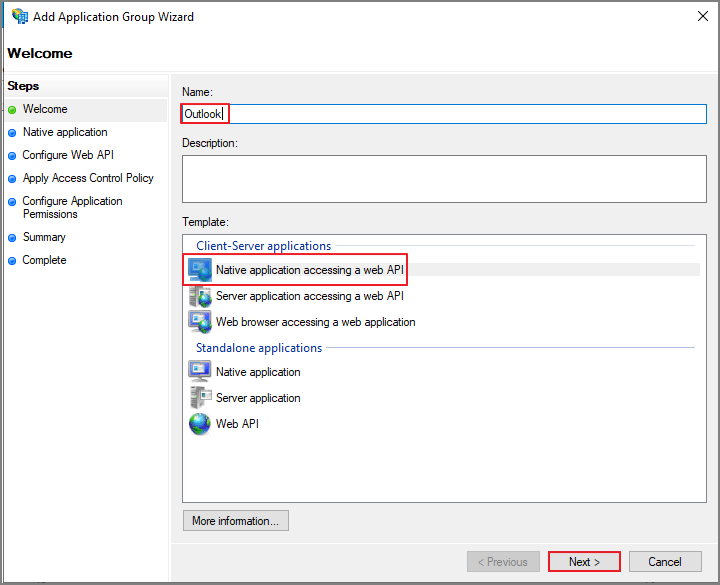Click the Standalone applications group header
Viewport: 720px width, 585px height.
(259, 348)
